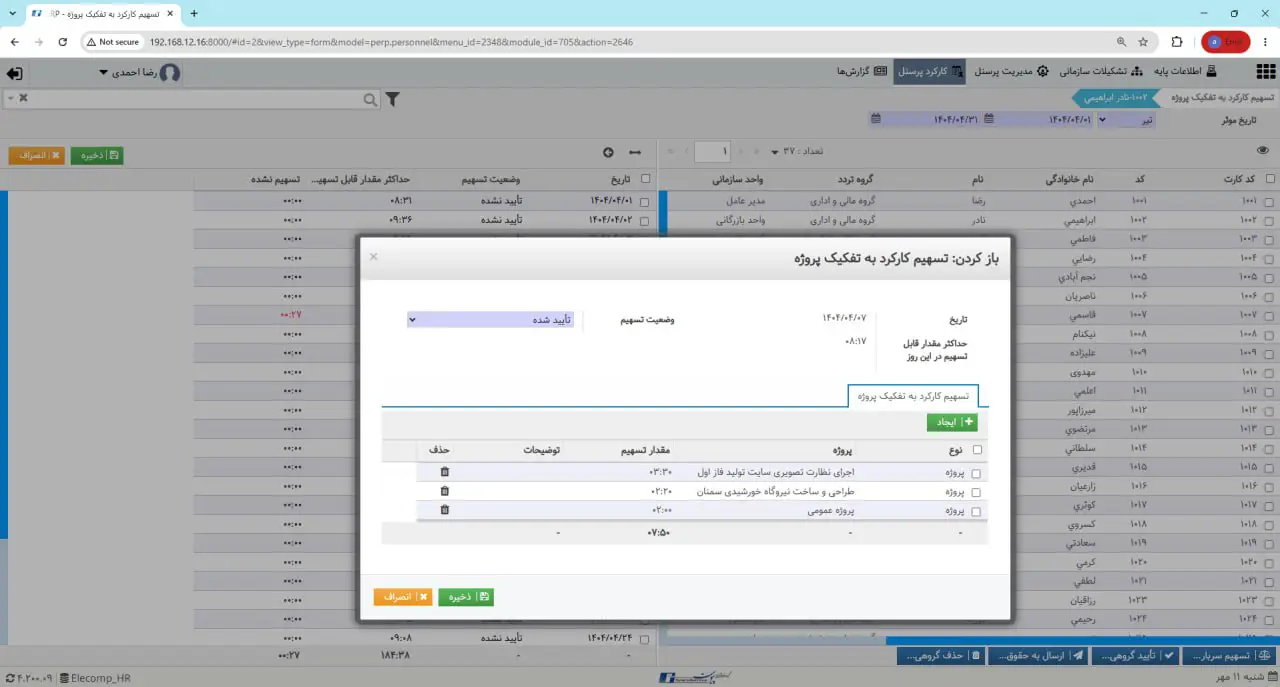Image resolution: width=1280 pixels, height=687 pixels.
Task: Open calendar for end date ۱۴۰۴/۰۴/۳۱
Action: point(876,119)
